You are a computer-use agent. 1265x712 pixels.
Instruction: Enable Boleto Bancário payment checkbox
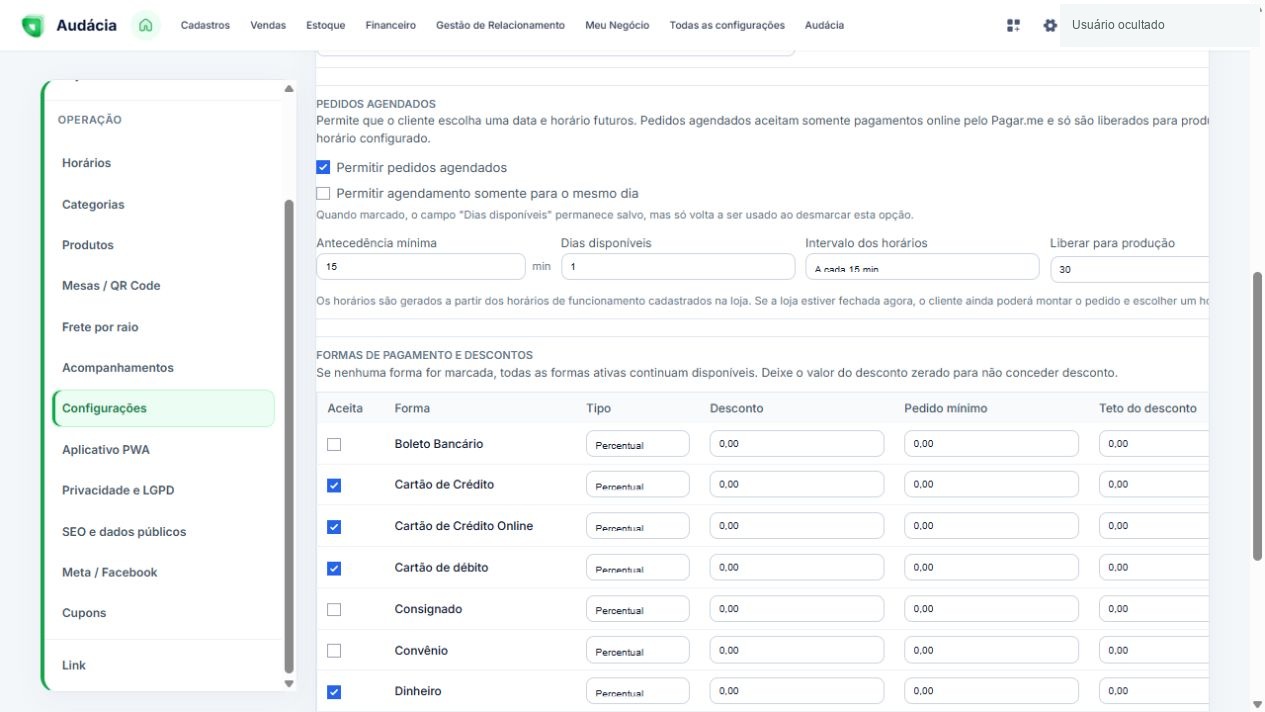[334, 444]
